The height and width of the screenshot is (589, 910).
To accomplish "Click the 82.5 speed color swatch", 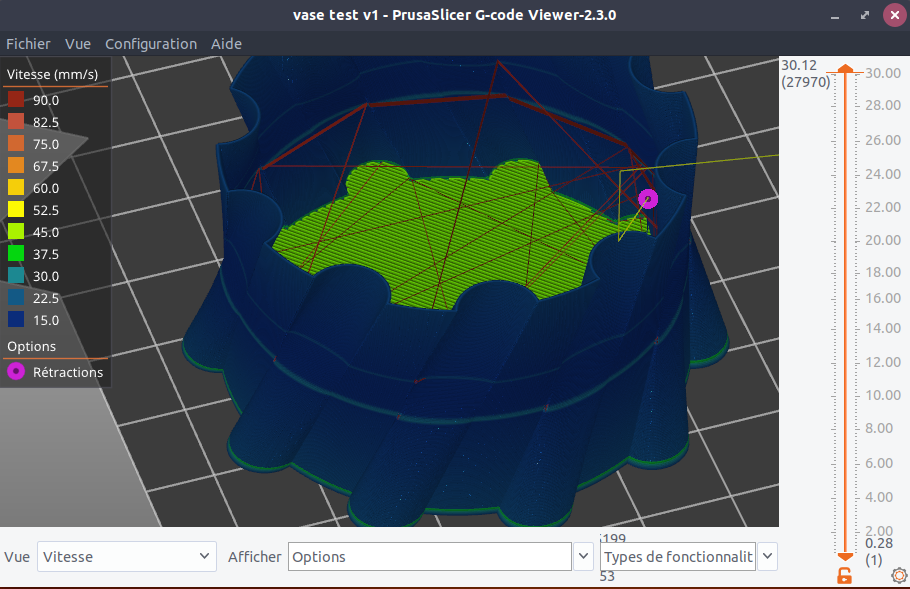I will tap(16, 121).
